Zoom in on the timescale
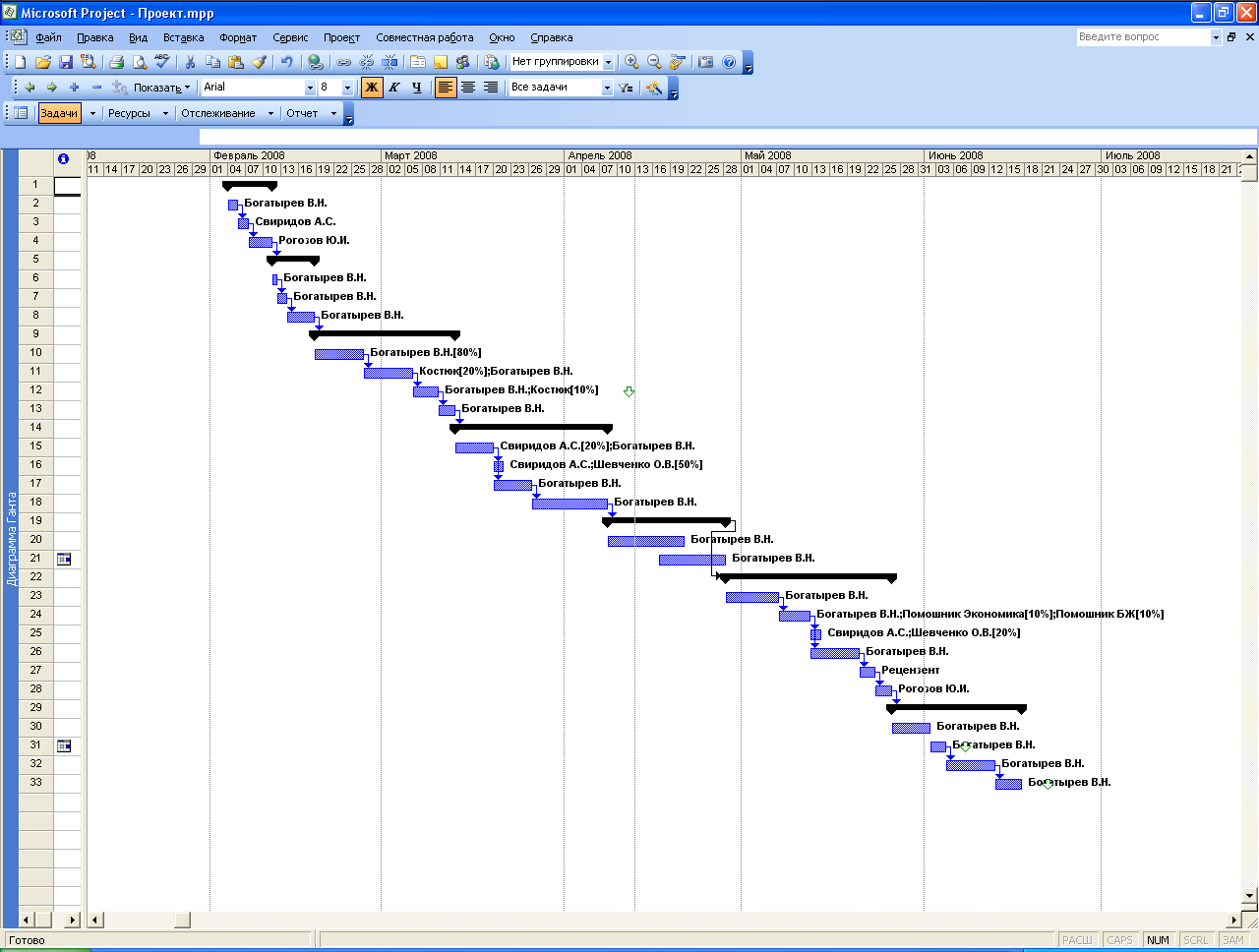 coord(631,62)
